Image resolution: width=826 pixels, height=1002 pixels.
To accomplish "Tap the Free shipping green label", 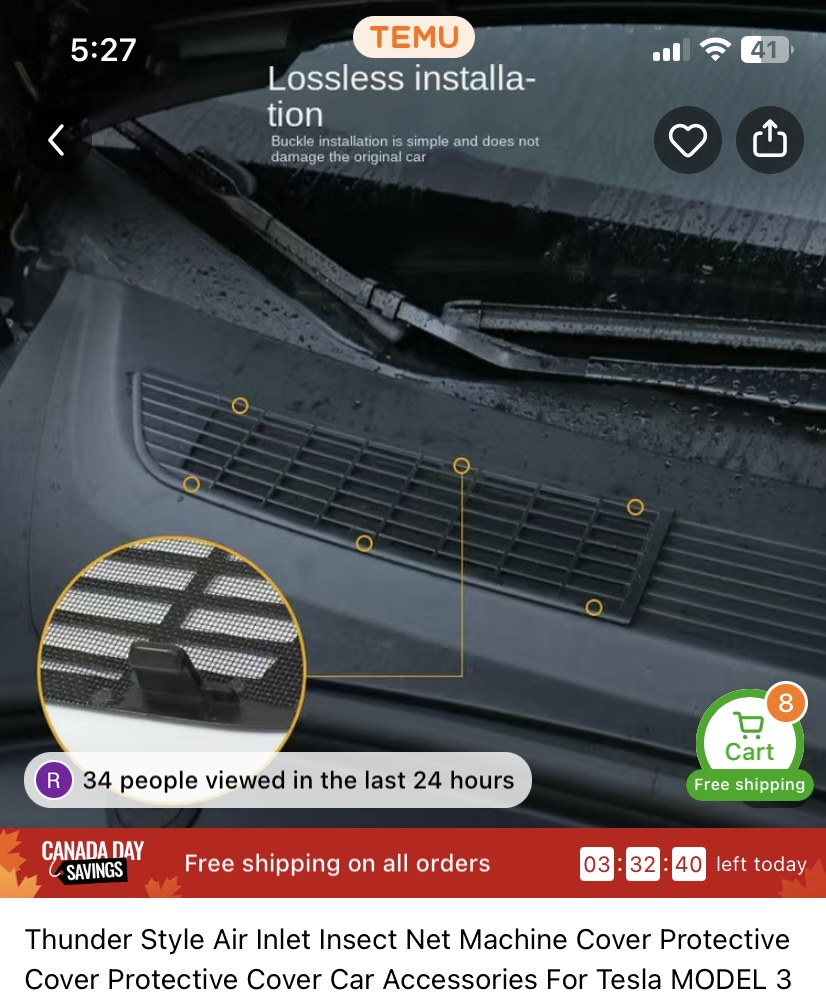I will (749, 784).
